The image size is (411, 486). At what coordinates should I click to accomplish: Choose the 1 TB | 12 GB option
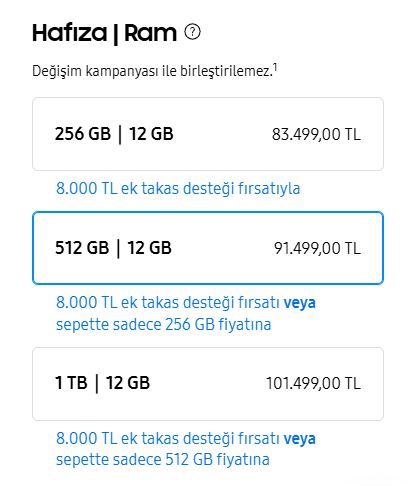(208, 384)
